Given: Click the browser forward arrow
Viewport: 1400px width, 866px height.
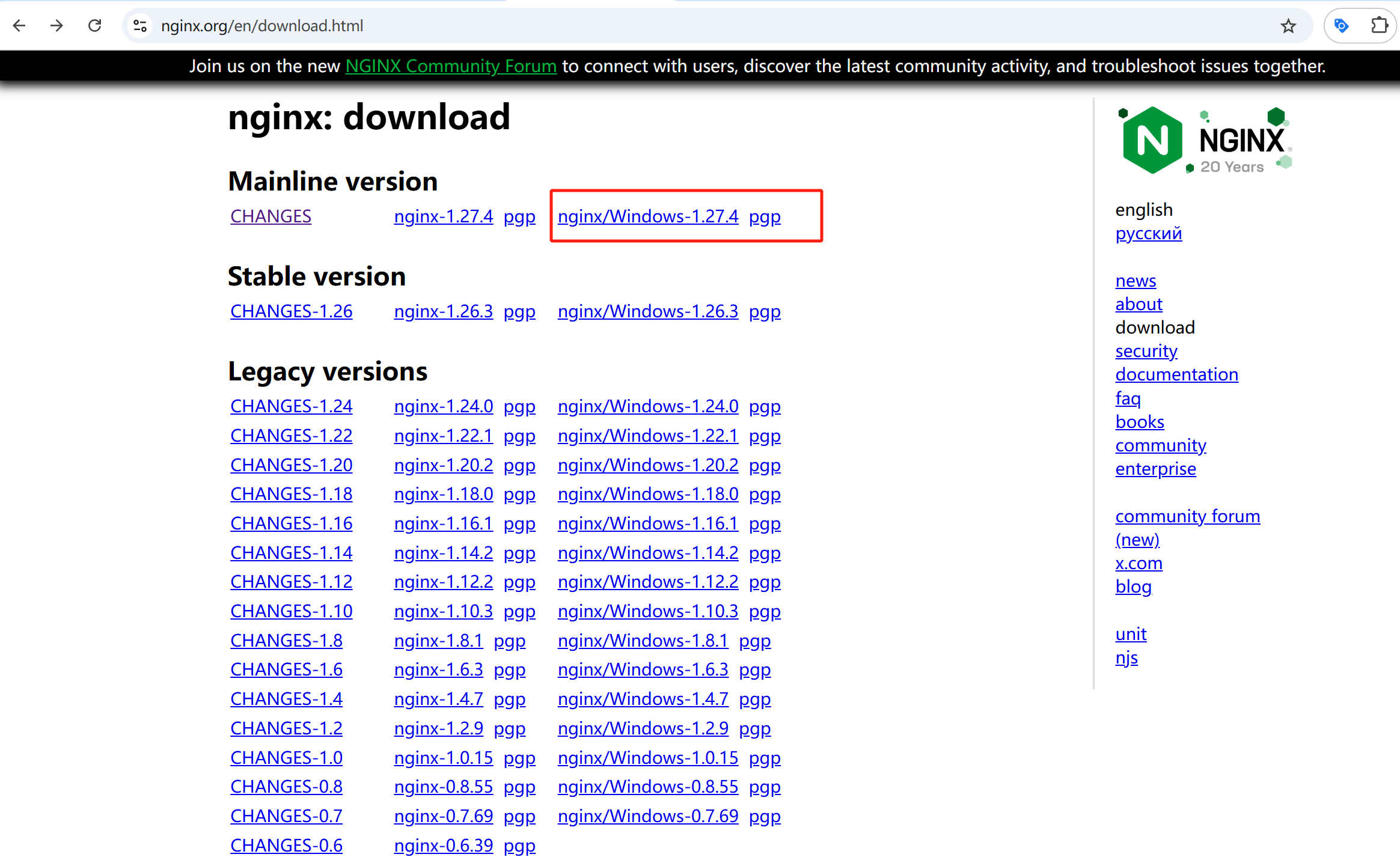Looking at the screenshot, I should (x=57, y=26).
